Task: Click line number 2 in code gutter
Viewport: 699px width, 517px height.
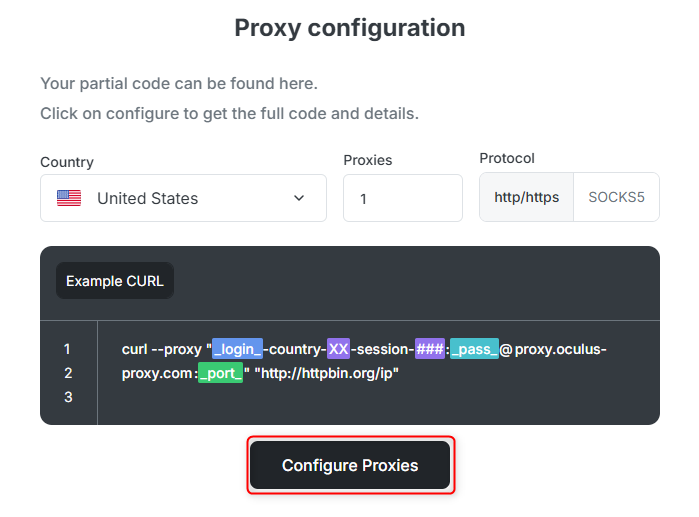Action: 68,373
